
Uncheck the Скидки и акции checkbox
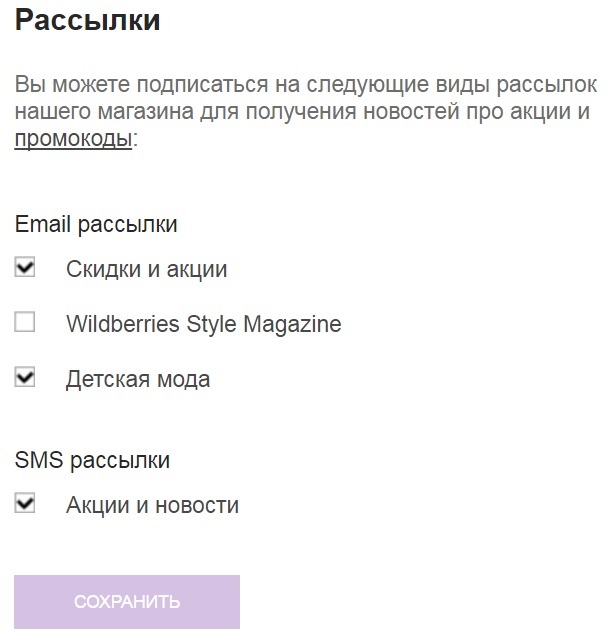click(25, 268)
